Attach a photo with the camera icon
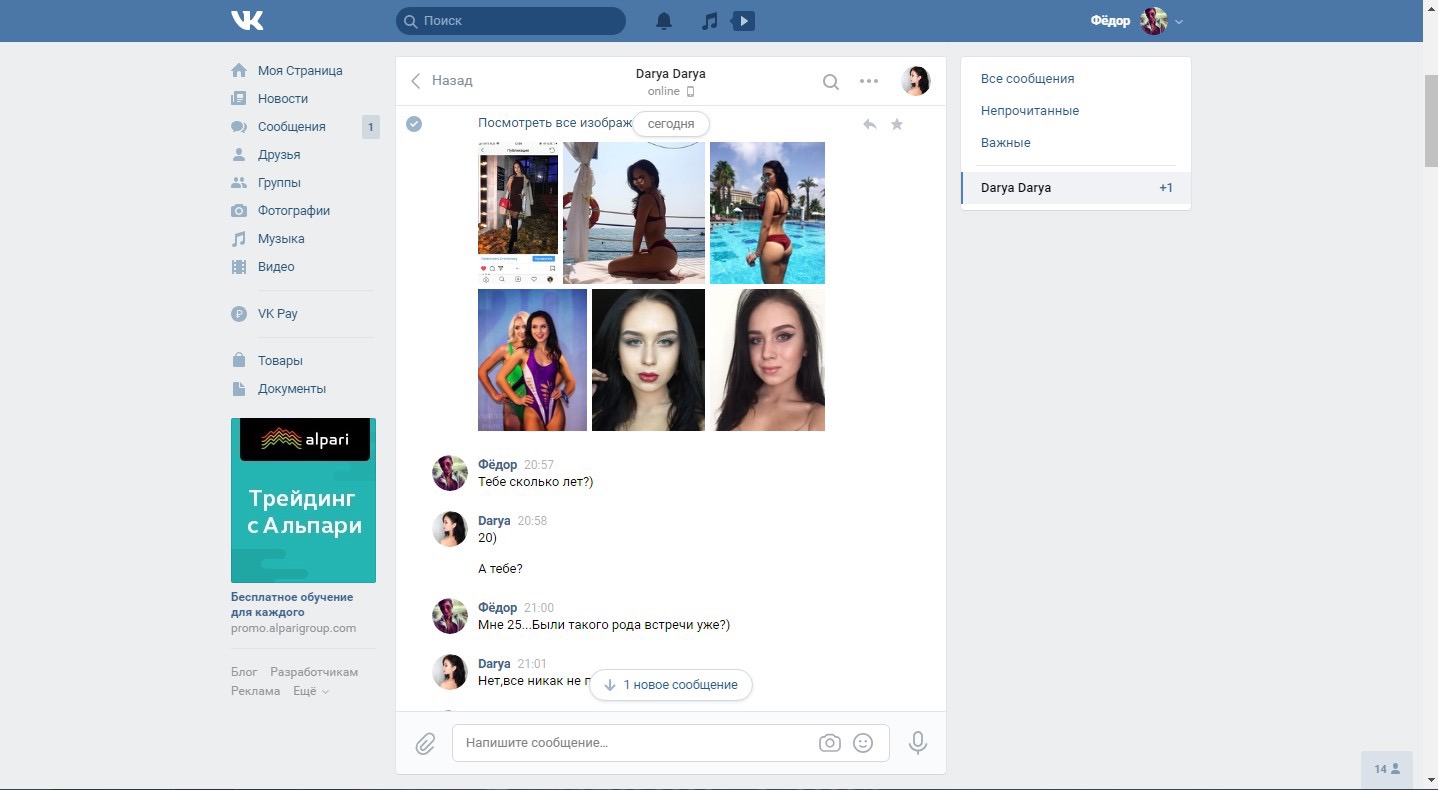The height and width of the screenshot is (790, 1438). pyautogui.click(x=829, y=743)
